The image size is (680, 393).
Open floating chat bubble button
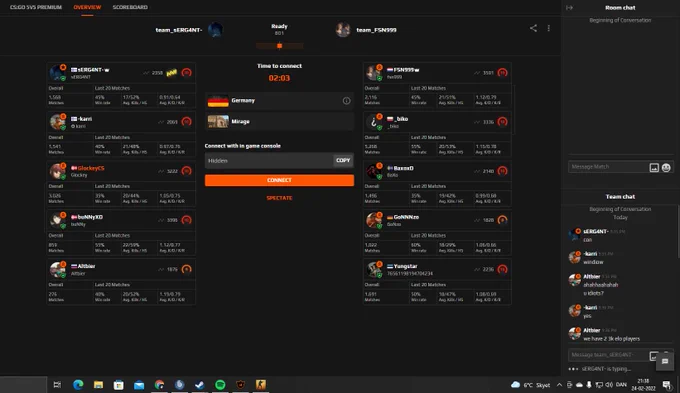tap(665, 361)
